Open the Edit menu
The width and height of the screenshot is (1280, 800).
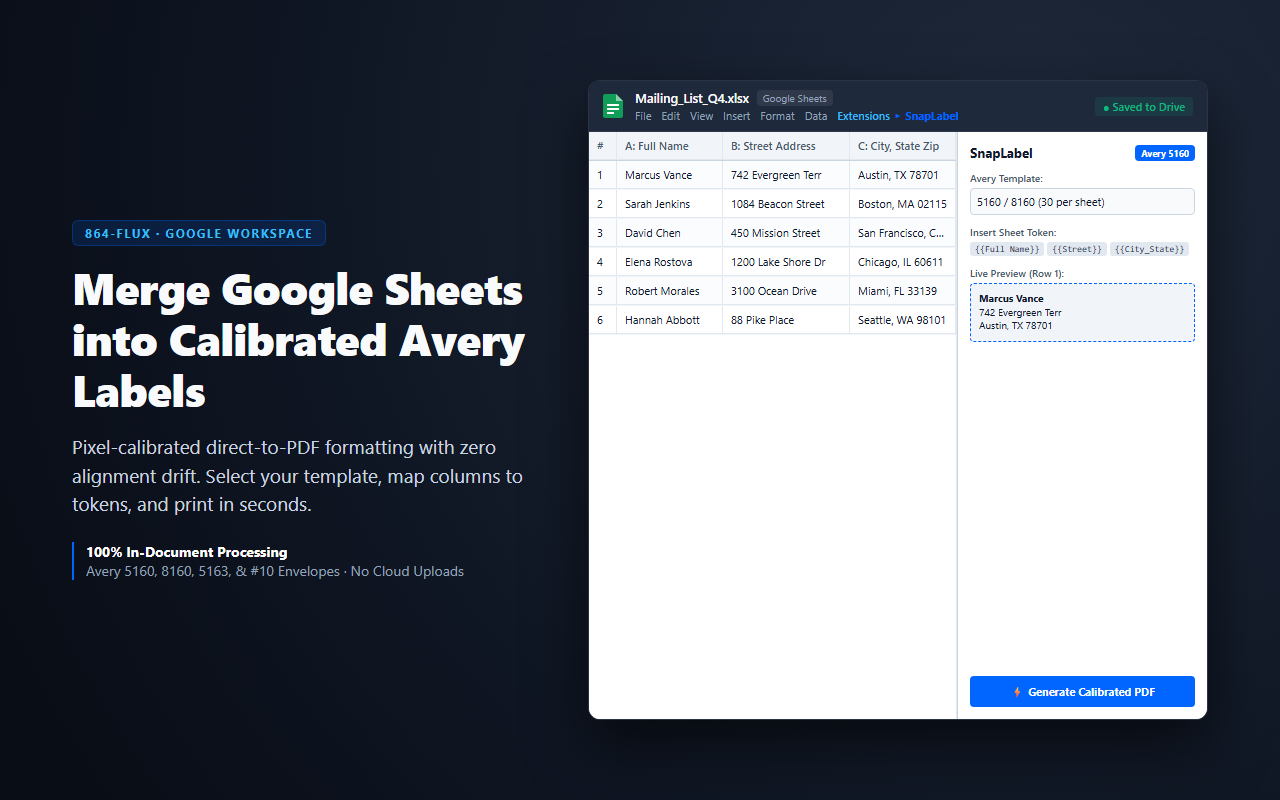670,116
